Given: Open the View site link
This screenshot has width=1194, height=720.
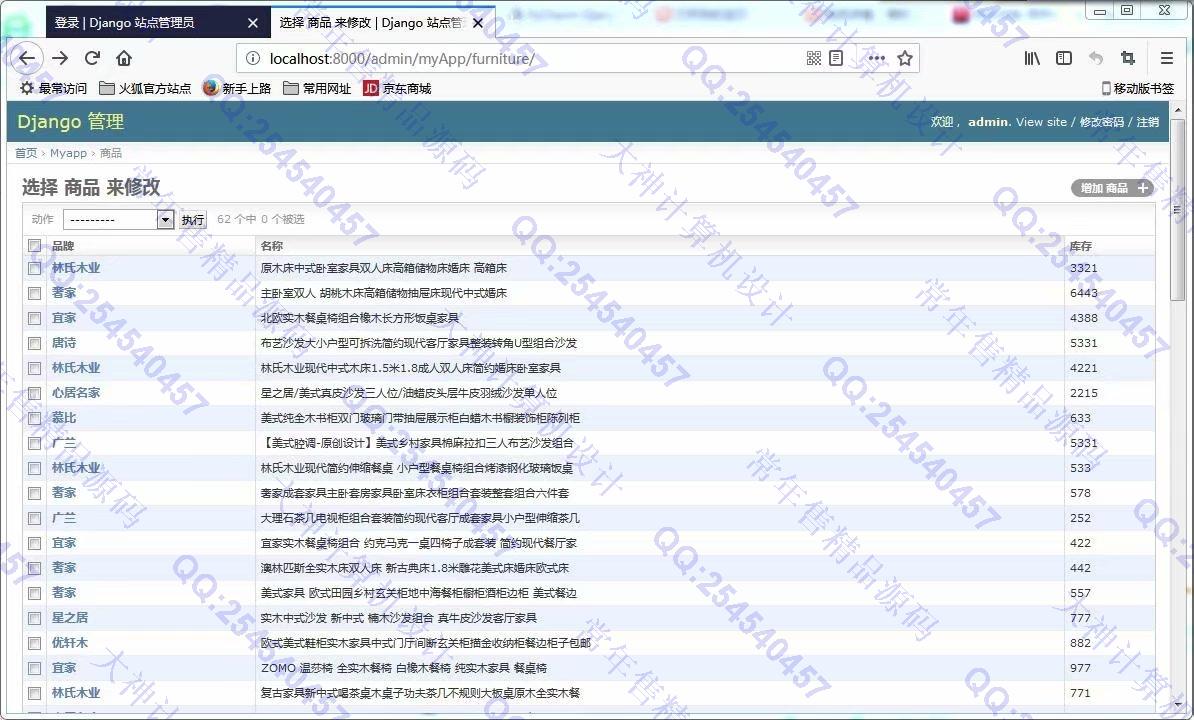Looking at the screenshot, I should pos(1041,122).
